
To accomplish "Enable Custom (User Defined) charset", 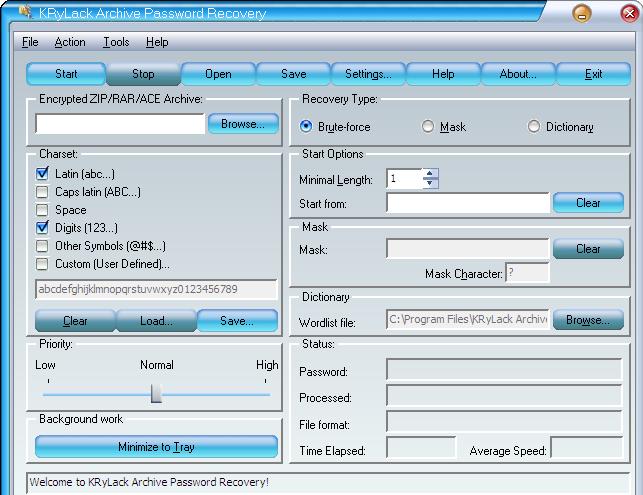I will pyautogui.click(x=42, y=264).
